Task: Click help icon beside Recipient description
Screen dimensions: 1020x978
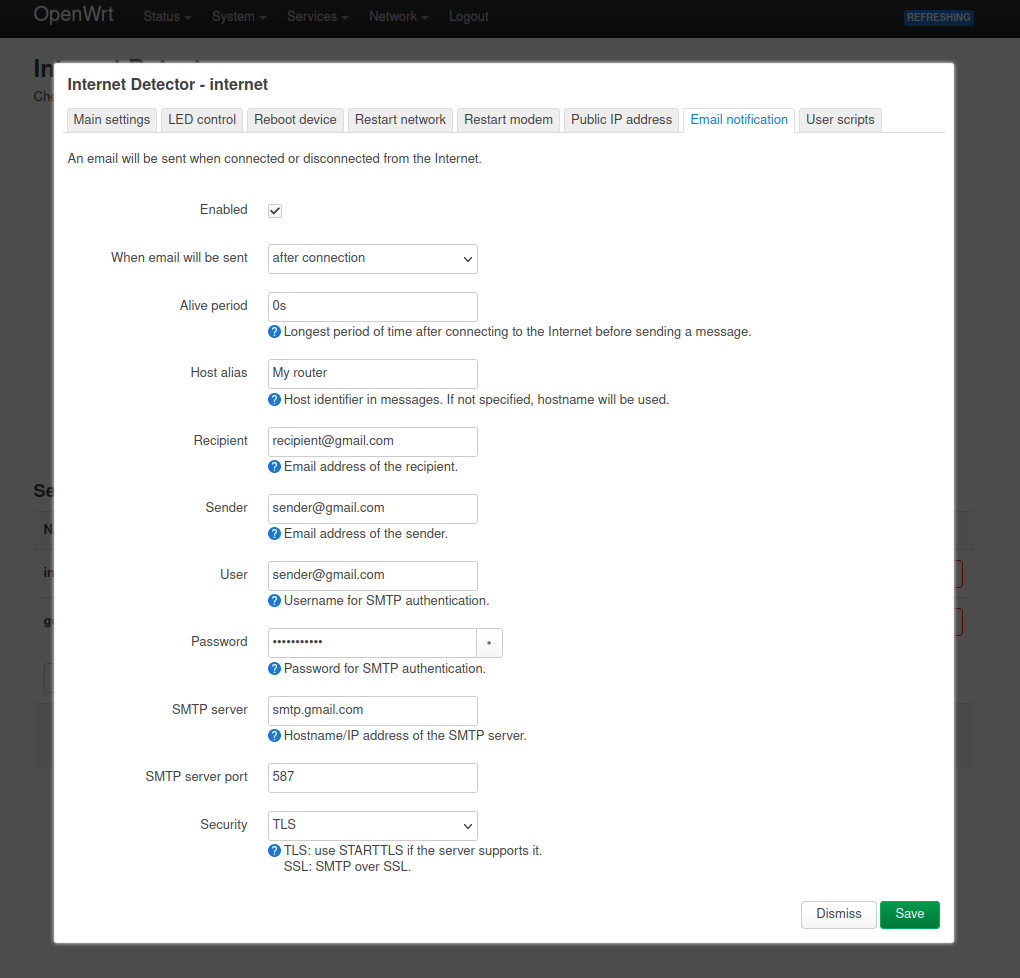Action: pos(274,467)
